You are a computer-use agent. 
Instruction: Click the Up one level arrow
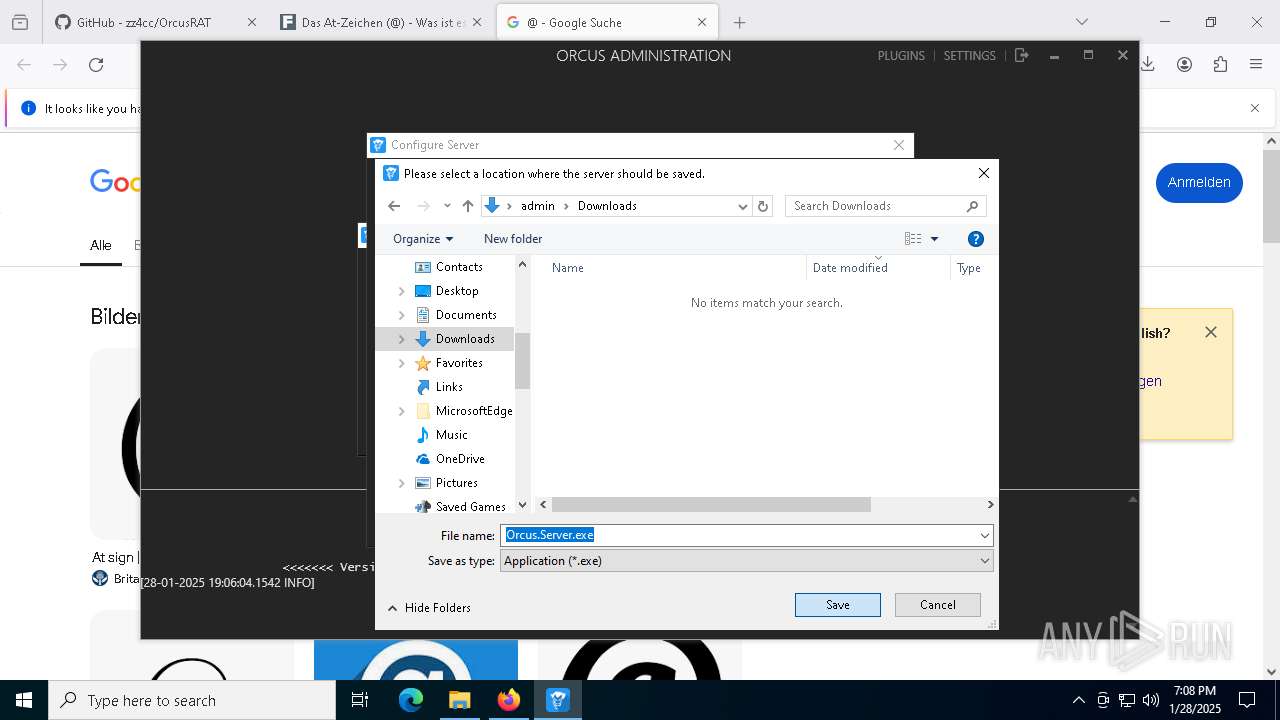coord(468,206)
